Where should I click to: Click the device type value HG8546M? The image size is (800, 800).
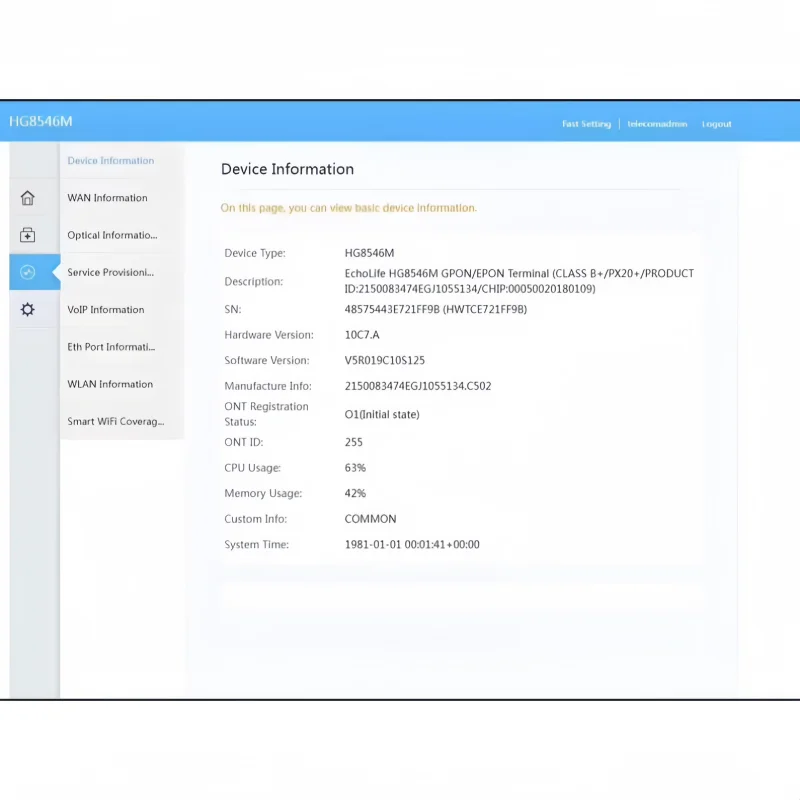[x=369, y=253]
